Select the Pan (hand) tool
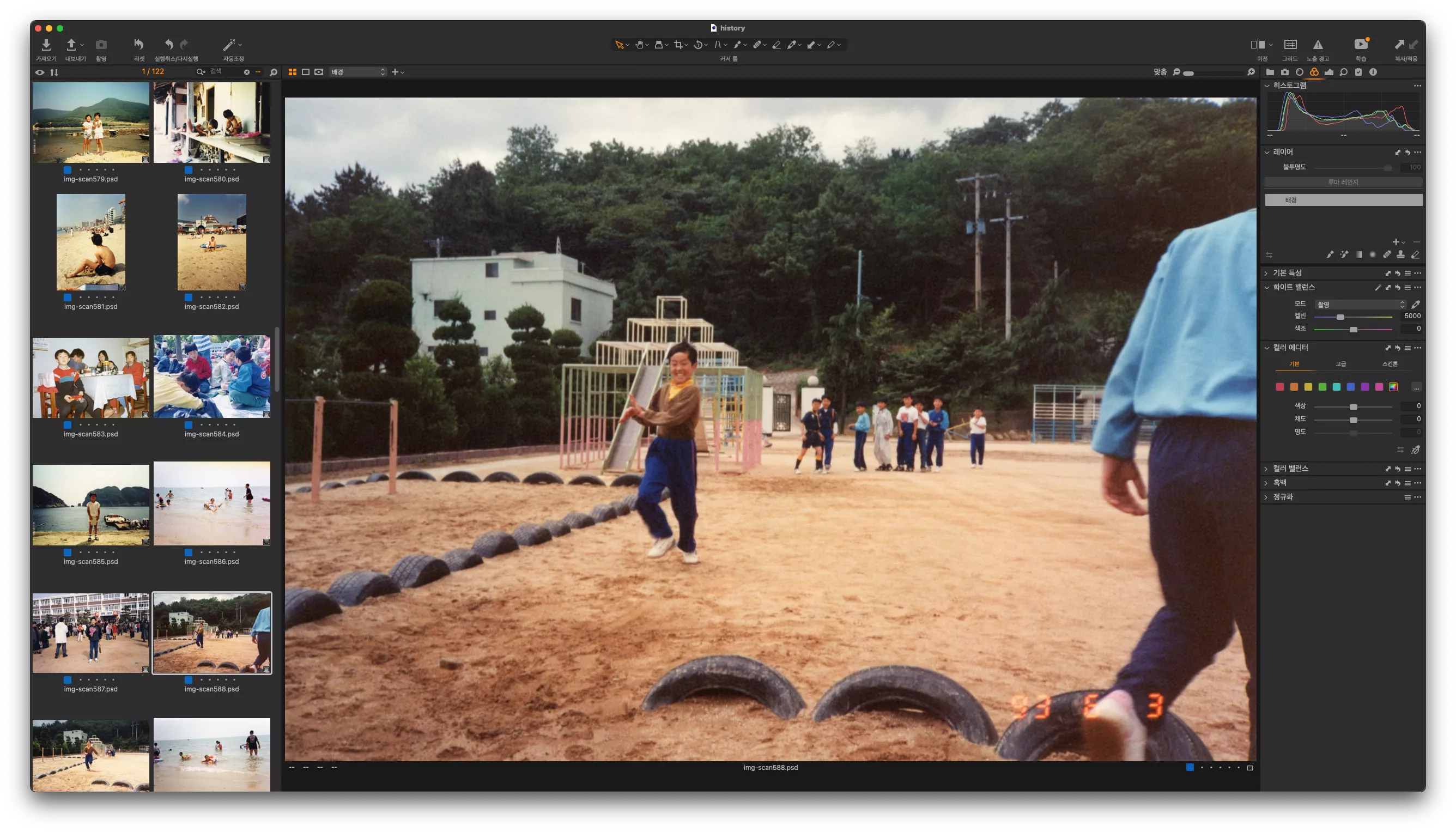Image resolution: width=1456 pixels, height=832 pixels. click(640, 45)
